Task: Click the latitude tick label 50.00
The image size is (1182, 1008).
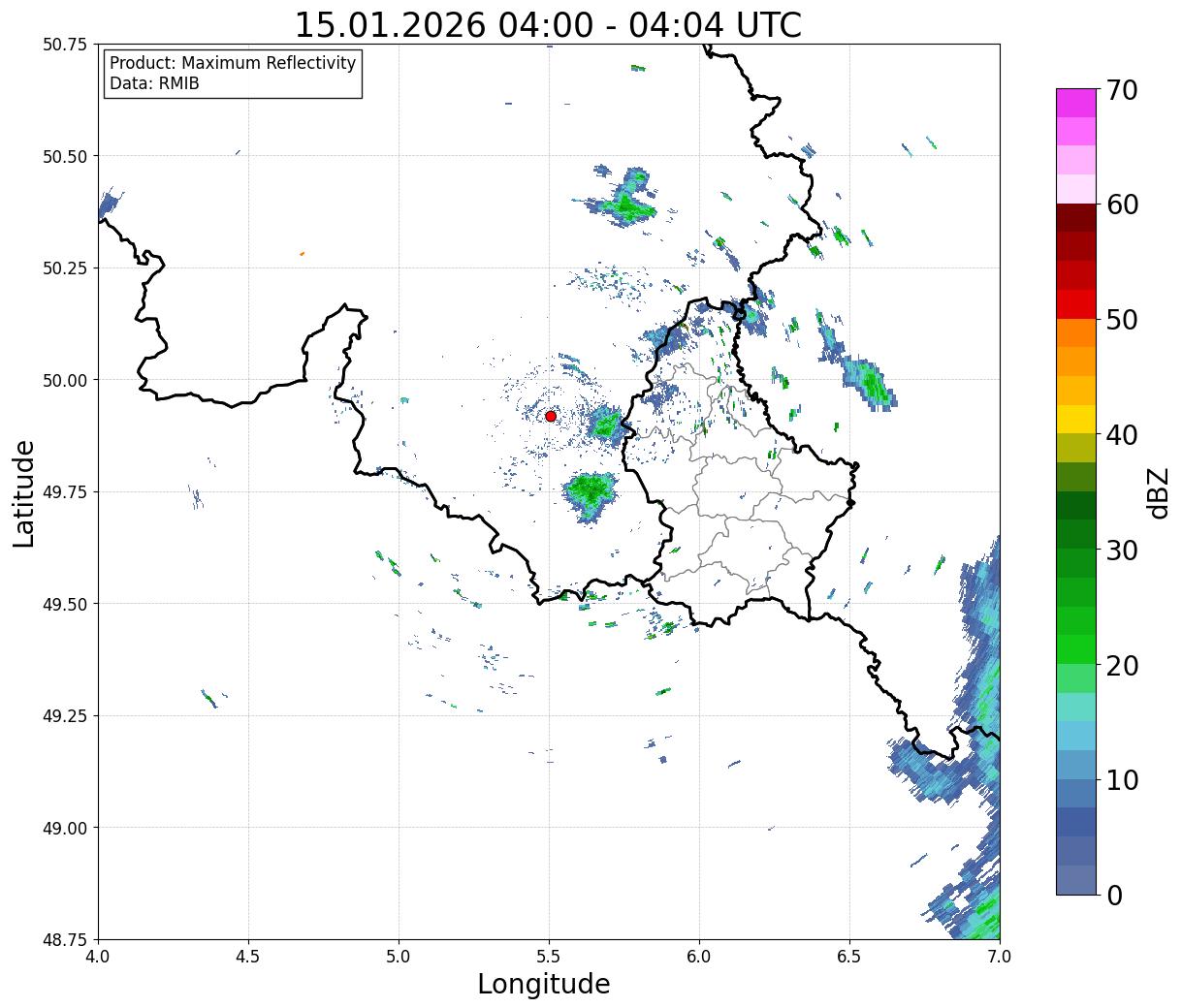Action: (x=66, y=380)
